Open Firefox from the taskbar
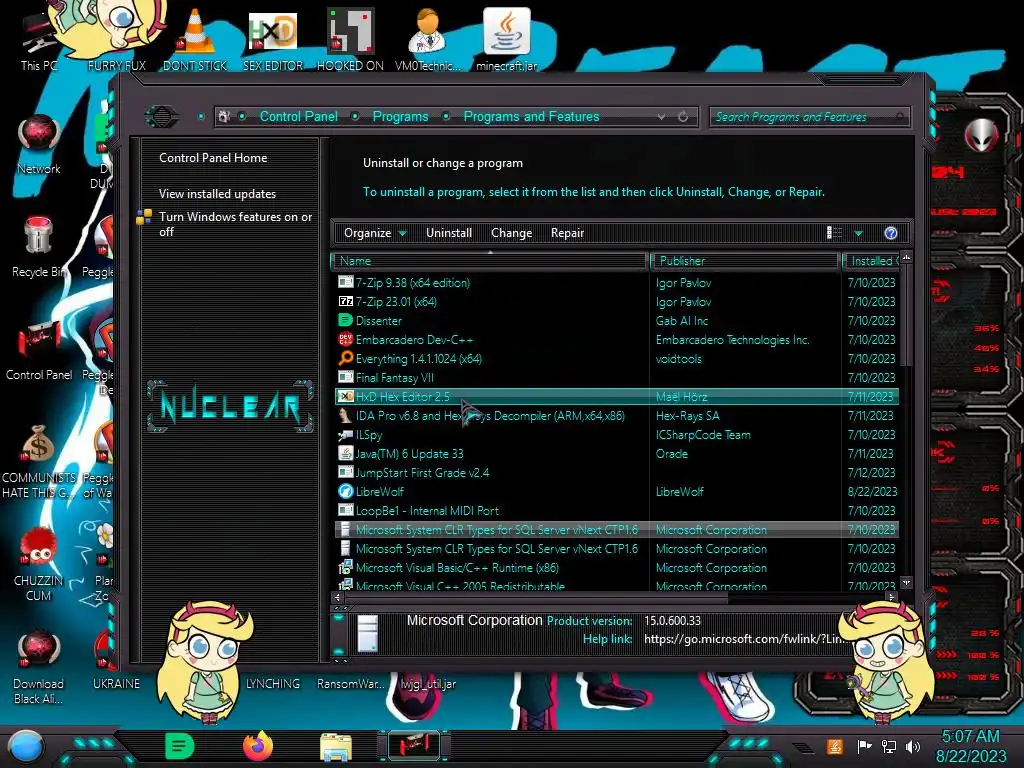 [x=257, y=746]
